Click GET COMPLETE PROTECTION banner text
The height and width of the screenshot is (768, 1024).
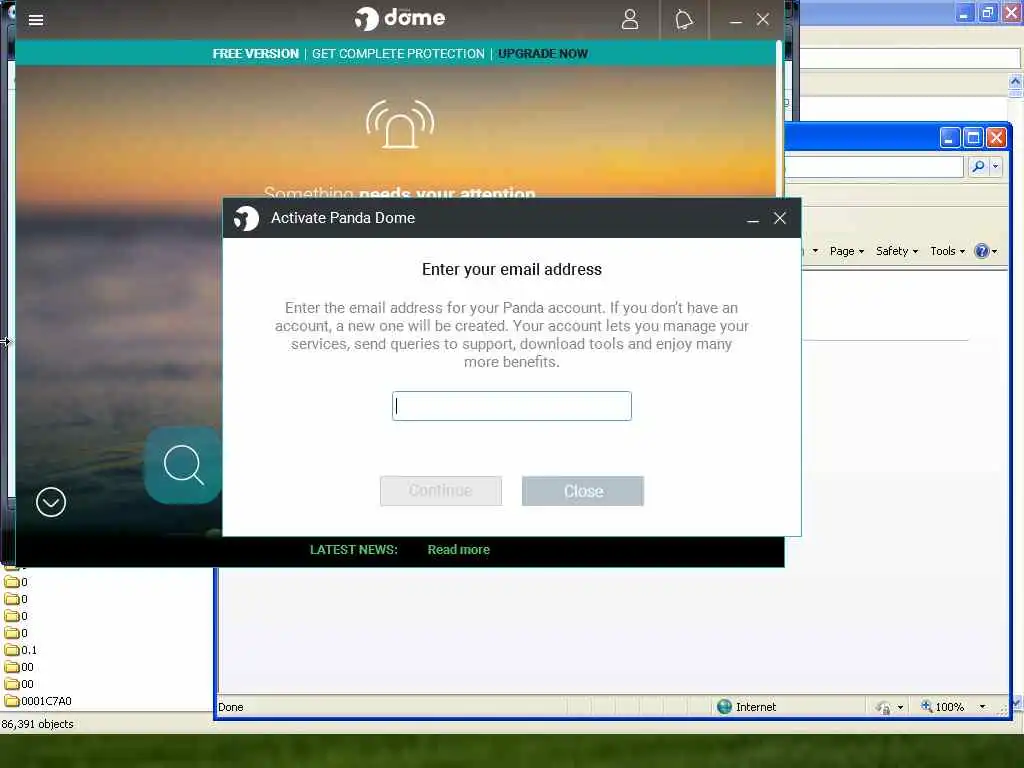[x=398, y=54]
